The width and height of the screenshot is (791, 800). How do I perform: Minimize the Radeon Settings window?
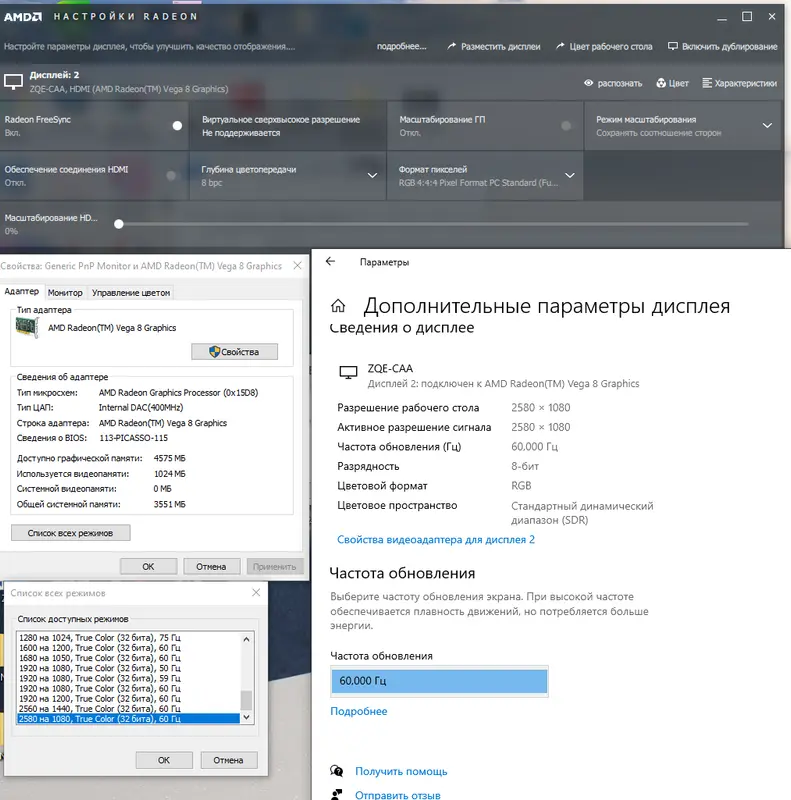click(722, 17)
